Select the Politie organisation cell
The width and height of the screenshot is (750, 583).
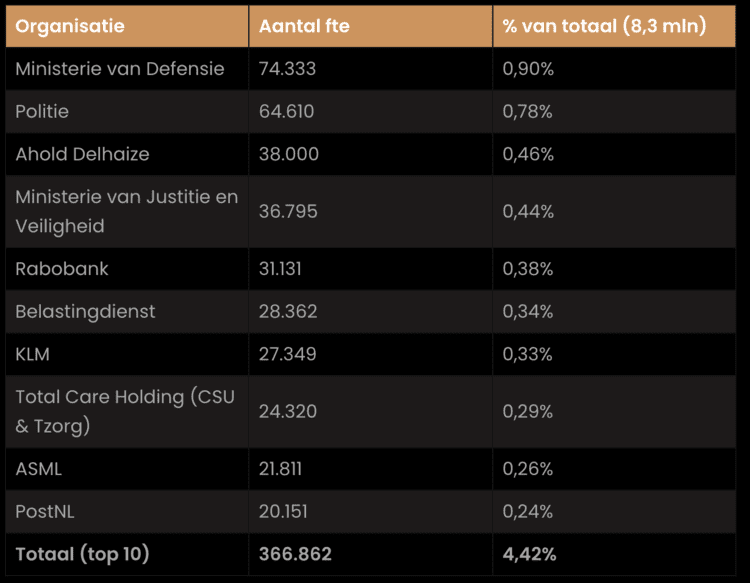click(42, 111)
